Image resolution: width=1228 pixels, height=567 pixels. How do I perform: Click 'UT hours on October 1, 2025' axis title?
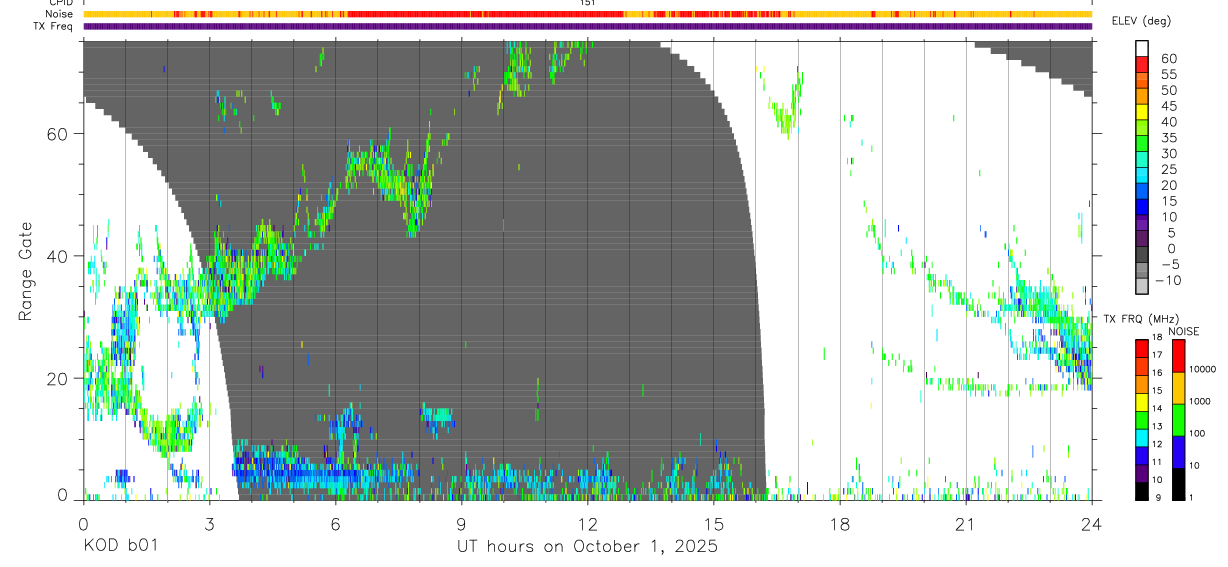(587, 546)
